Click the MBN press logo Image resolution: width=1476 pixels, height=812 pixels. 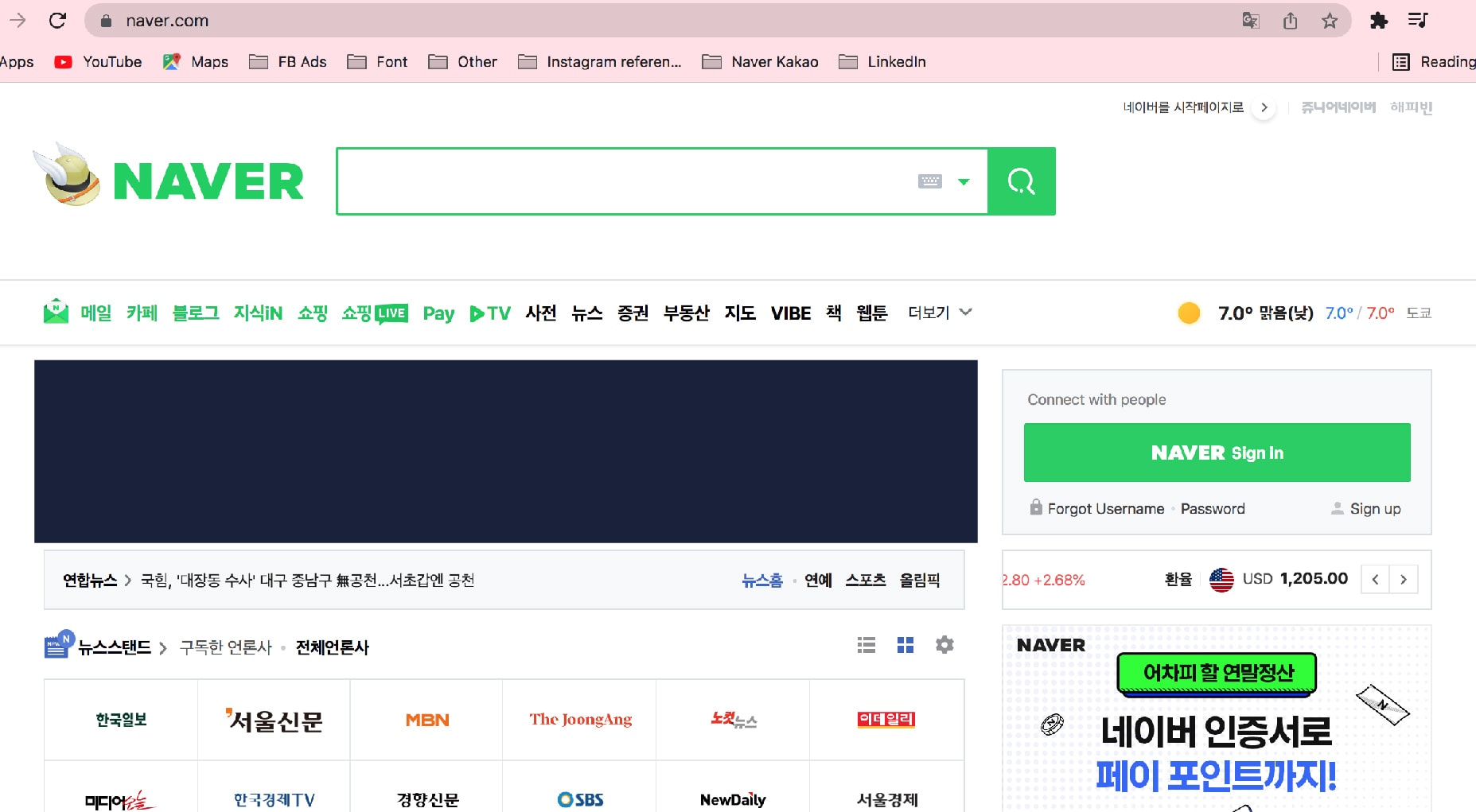click(x=427, y=720)
